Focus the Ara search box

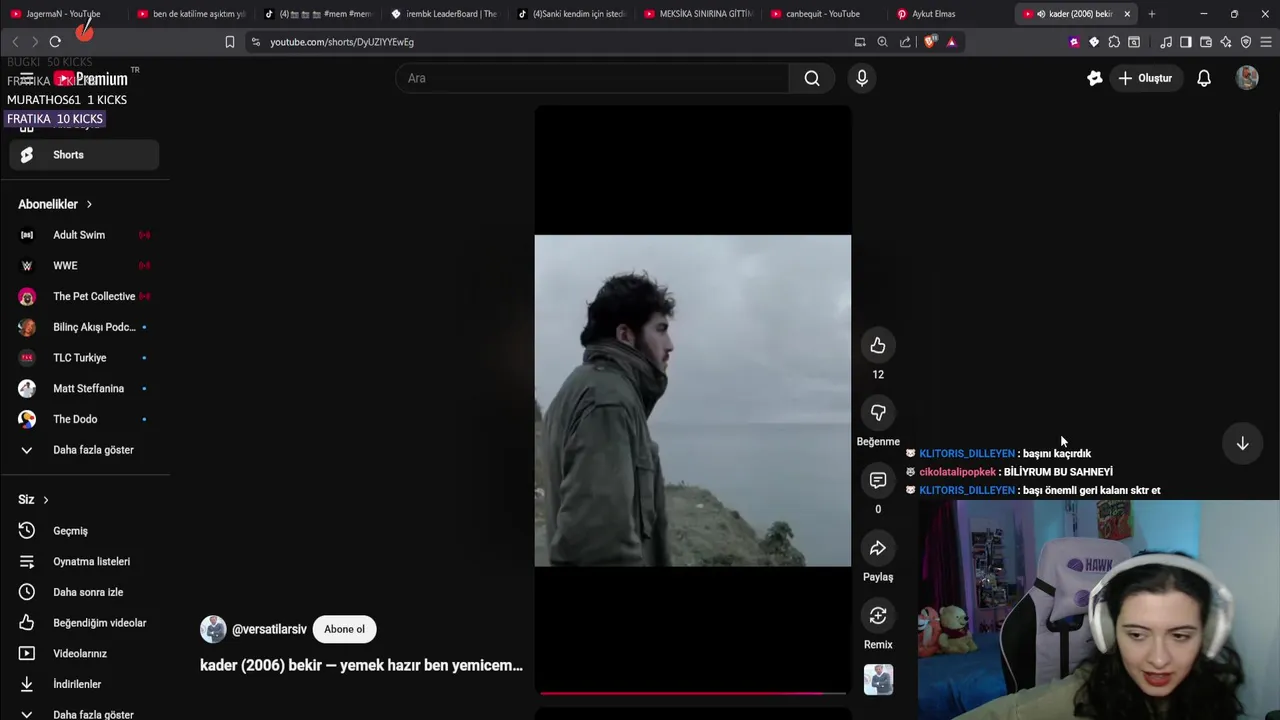point(593,78)
